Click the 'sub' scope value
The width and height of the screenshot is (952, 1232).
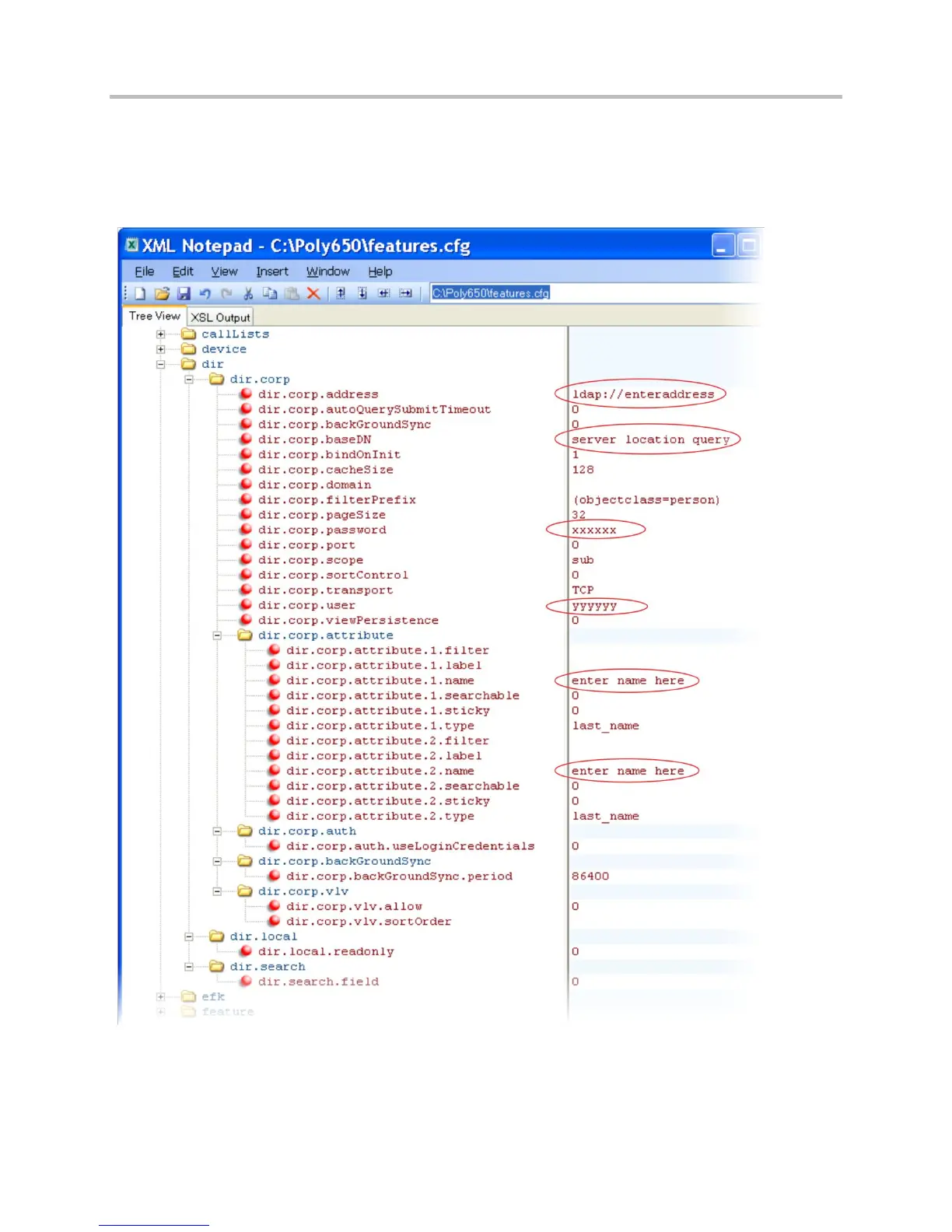coord(583,560)
